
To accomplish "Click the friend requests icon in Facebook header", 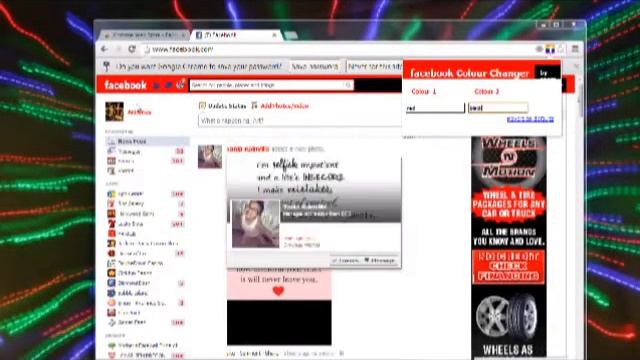I will click(156, 85).
